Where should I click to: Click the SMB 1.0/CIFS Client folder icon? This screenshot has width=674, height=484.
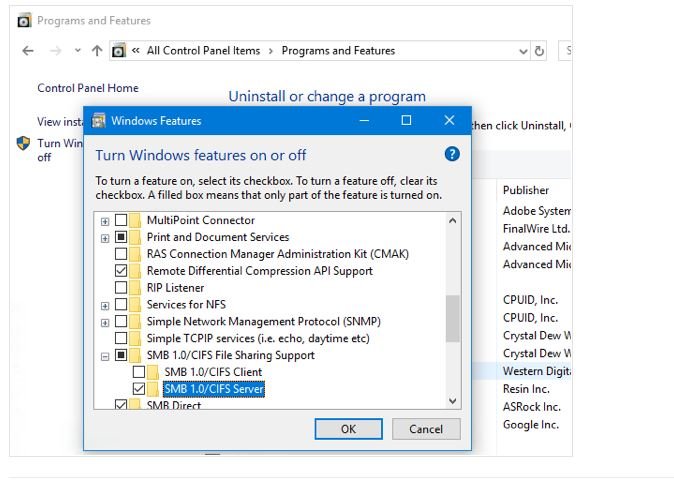click(153, 372)
